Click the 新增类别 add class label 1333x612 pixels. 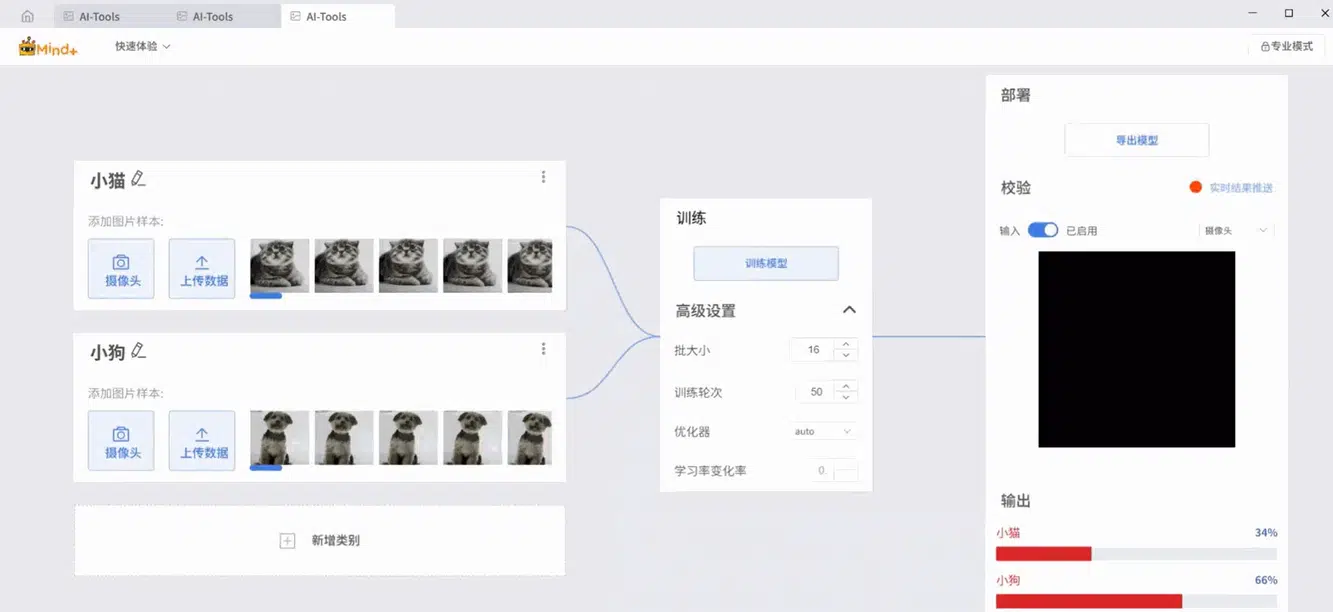pos(336,541)
